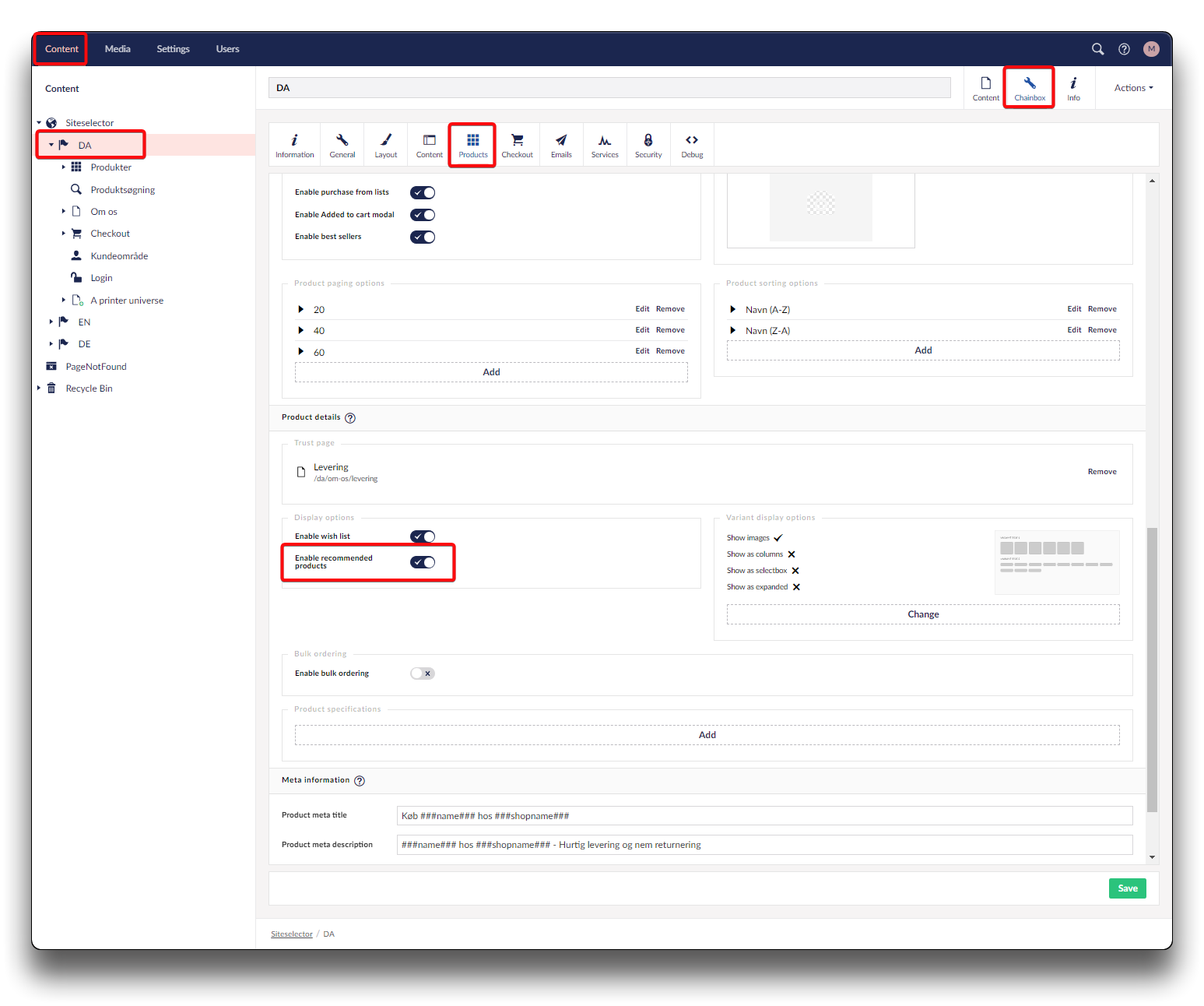Disable the Enable best sellers toggle
This screenshot has height=1006, width=1204.
(423, 237)
